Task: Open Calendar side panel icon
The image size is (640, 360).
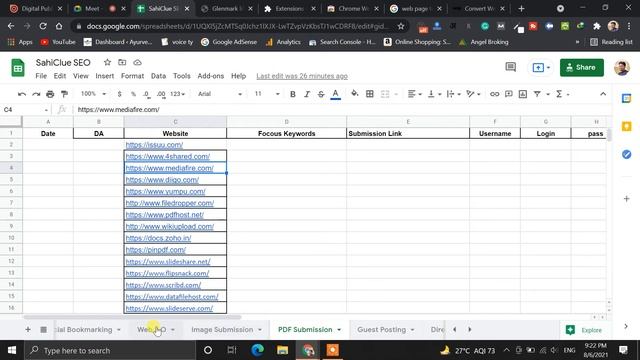Action: [x=627, y=98]
